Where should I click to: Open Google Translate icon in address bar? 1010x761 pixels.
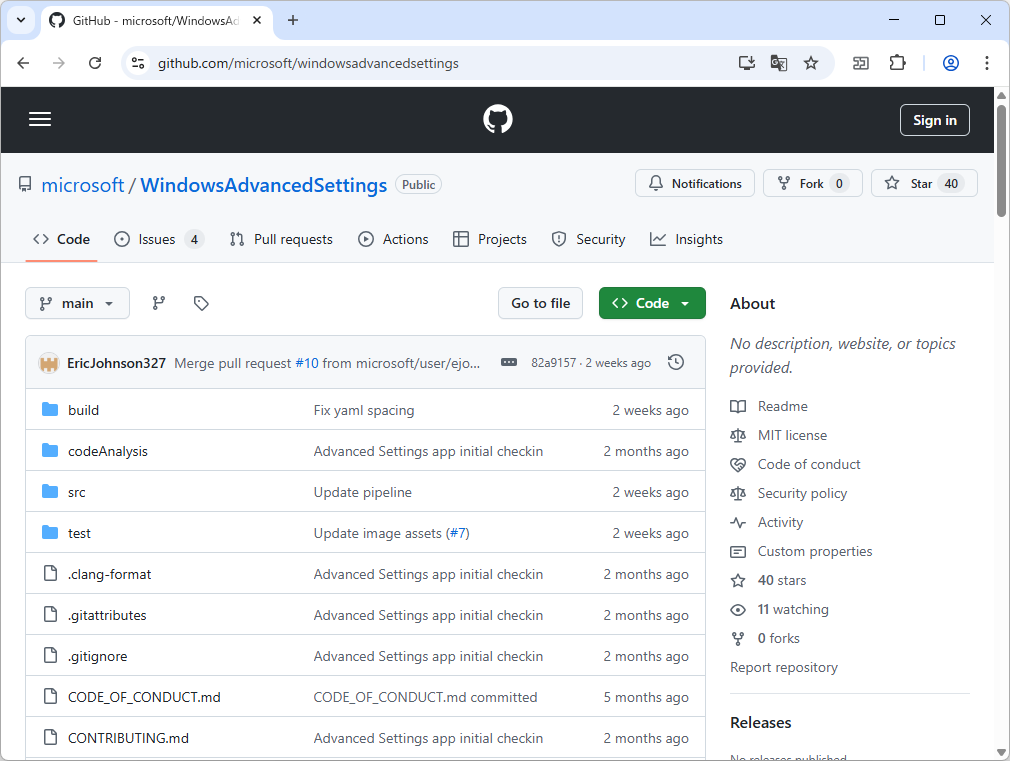tap(779, 62)
